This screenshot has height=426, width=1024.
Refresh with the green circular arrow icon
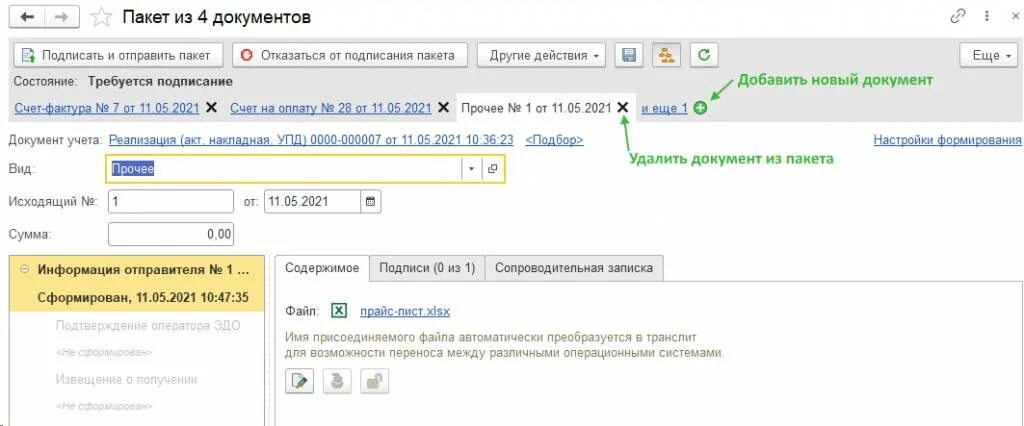pos(704,56)
